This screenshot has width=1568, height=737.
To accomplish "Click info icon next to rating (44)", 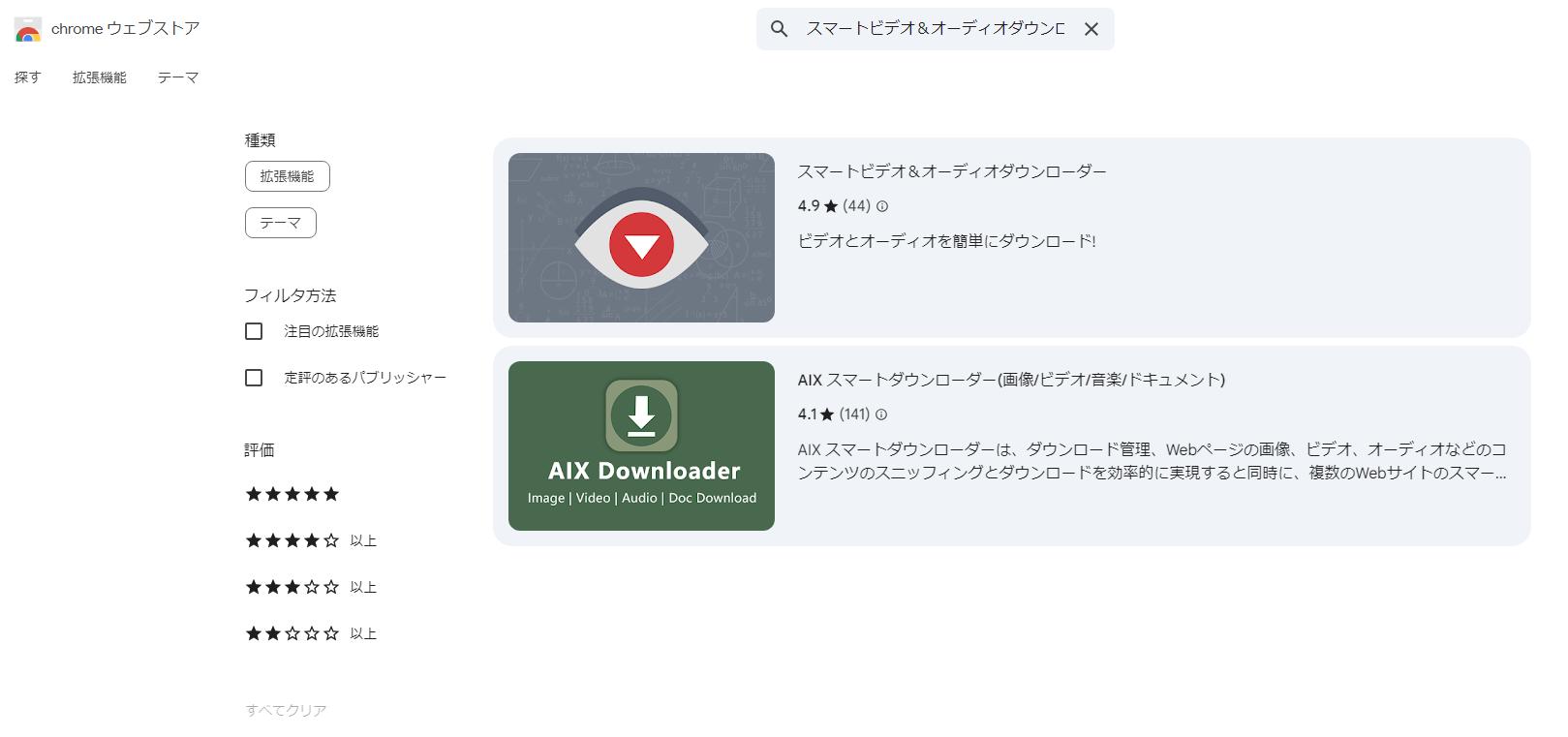I will tap(882, 206).
